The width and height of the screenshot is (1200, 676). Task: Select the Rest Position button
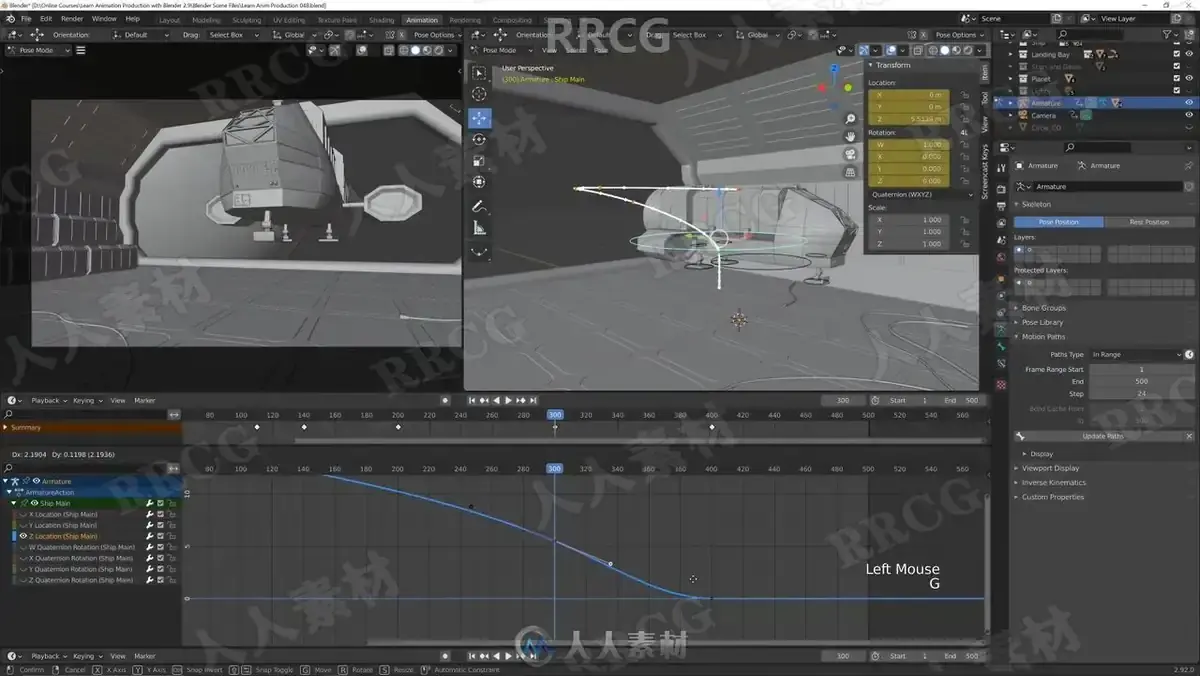tap(1149, 222)
